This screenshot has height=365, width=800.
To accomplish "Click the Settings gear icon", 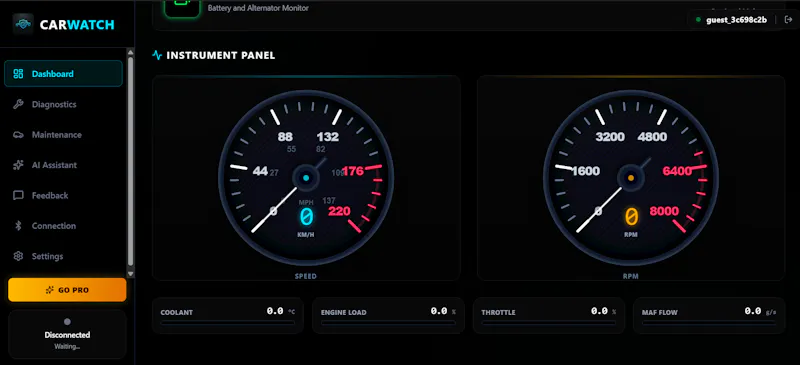I will click(x=18, y=256).
